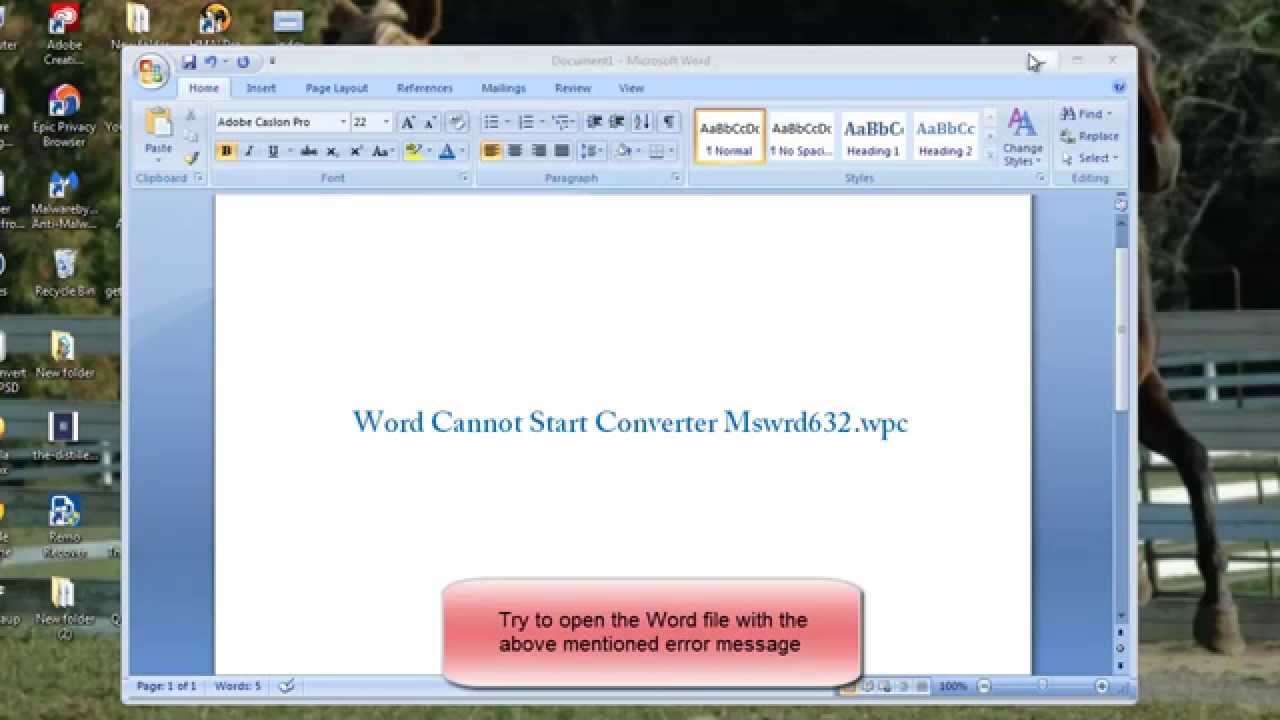This screenshot has width=1280, height=720.
Task: Zoom out with the minus button
Action: click(984, 686)
